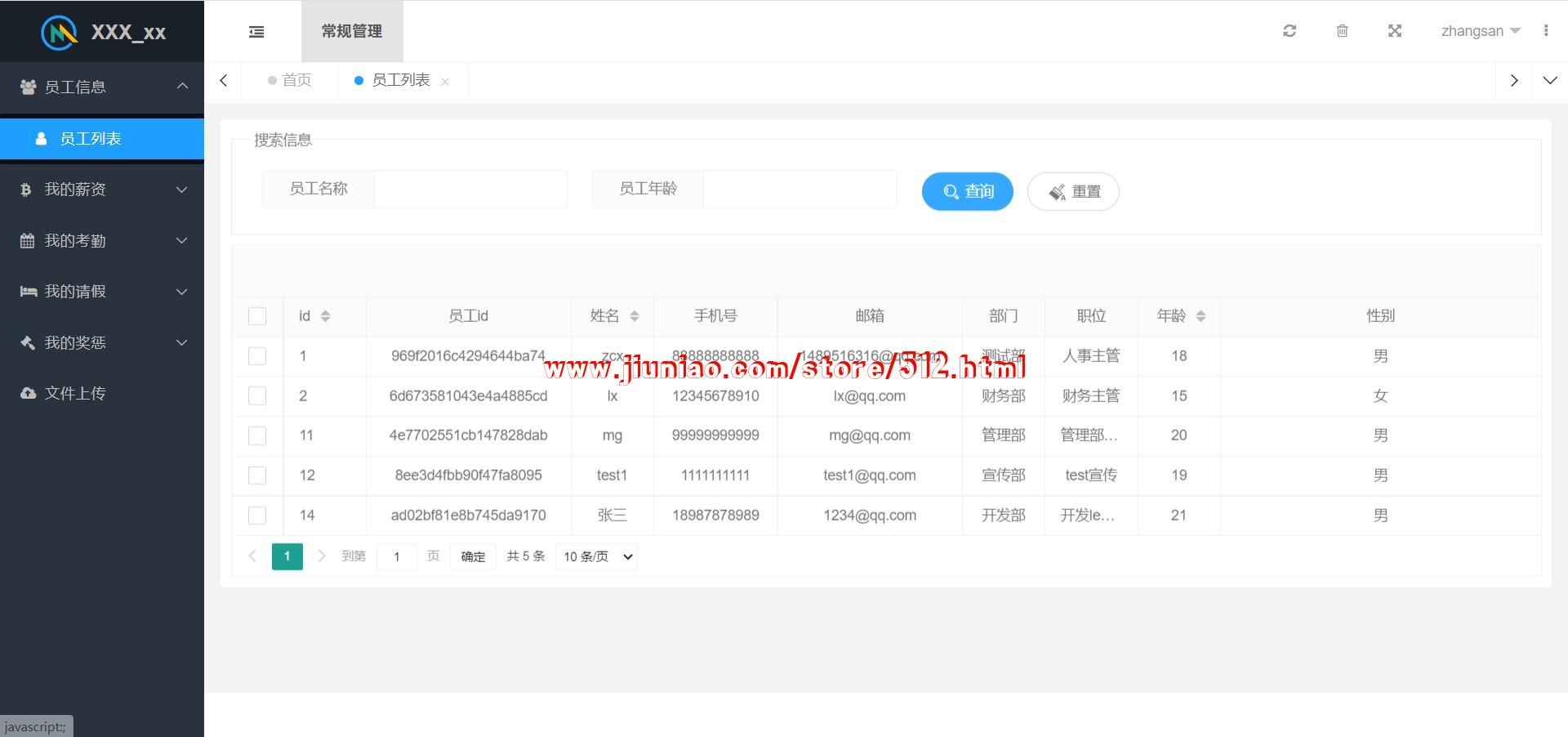Open the vertical three-dot more menu
This screenshot has width=1568, height=737.
(1546, 31)
